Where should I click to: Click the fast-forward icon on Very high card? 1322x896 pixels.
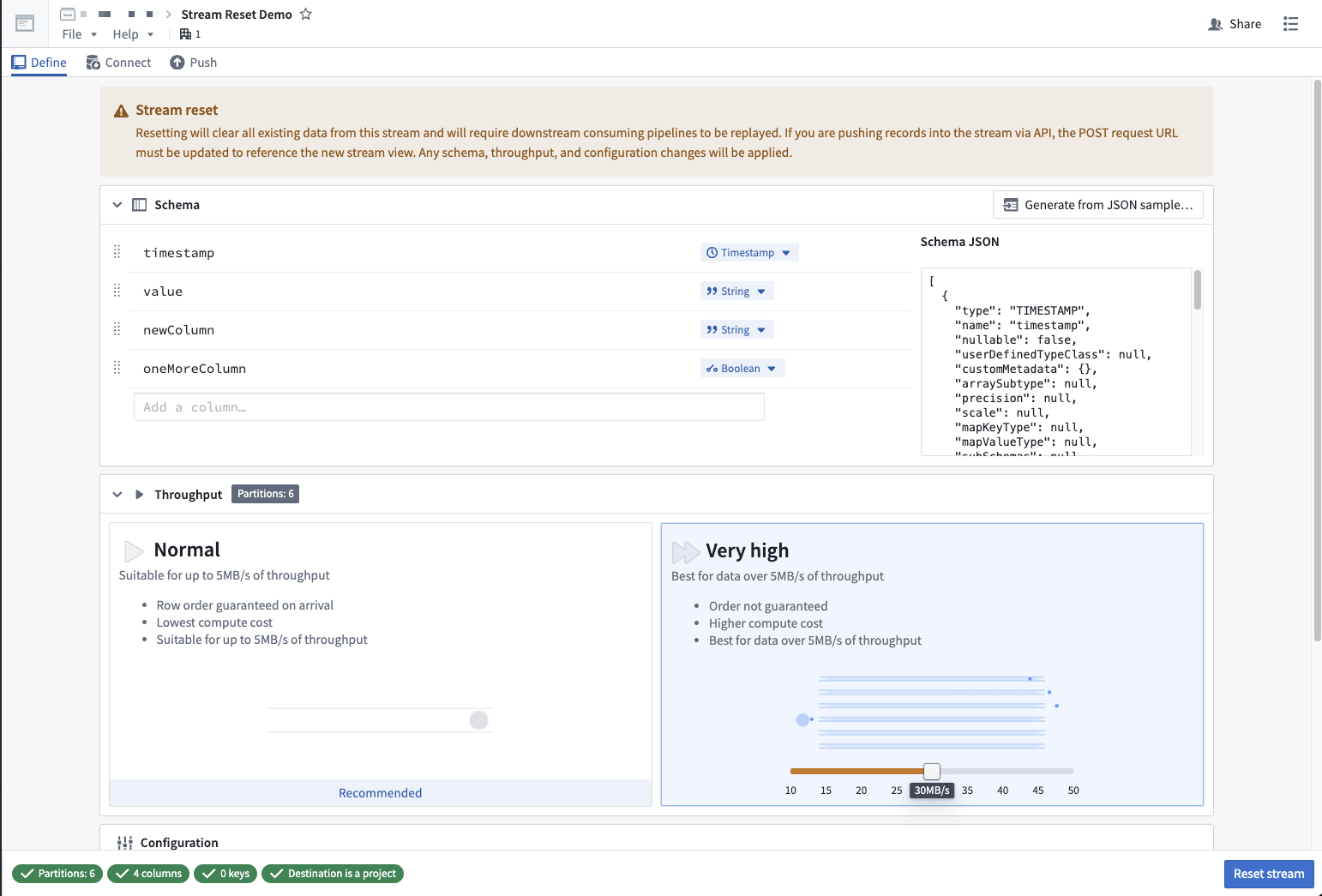685,551
